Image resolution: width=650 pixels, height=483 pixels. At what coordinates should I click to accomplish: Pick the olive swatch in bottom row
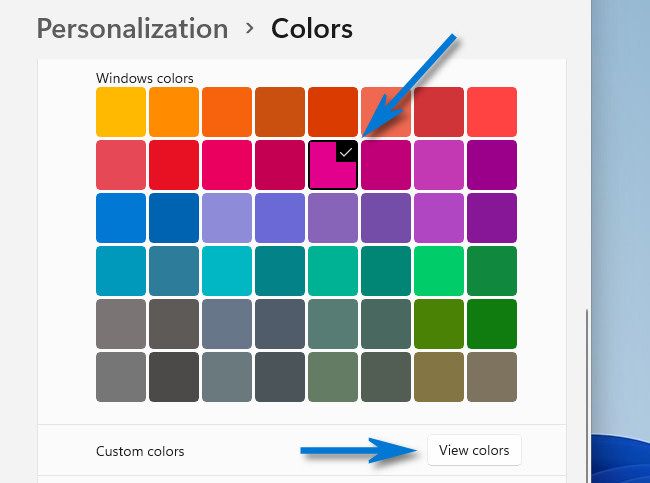[x=439, y=377]
